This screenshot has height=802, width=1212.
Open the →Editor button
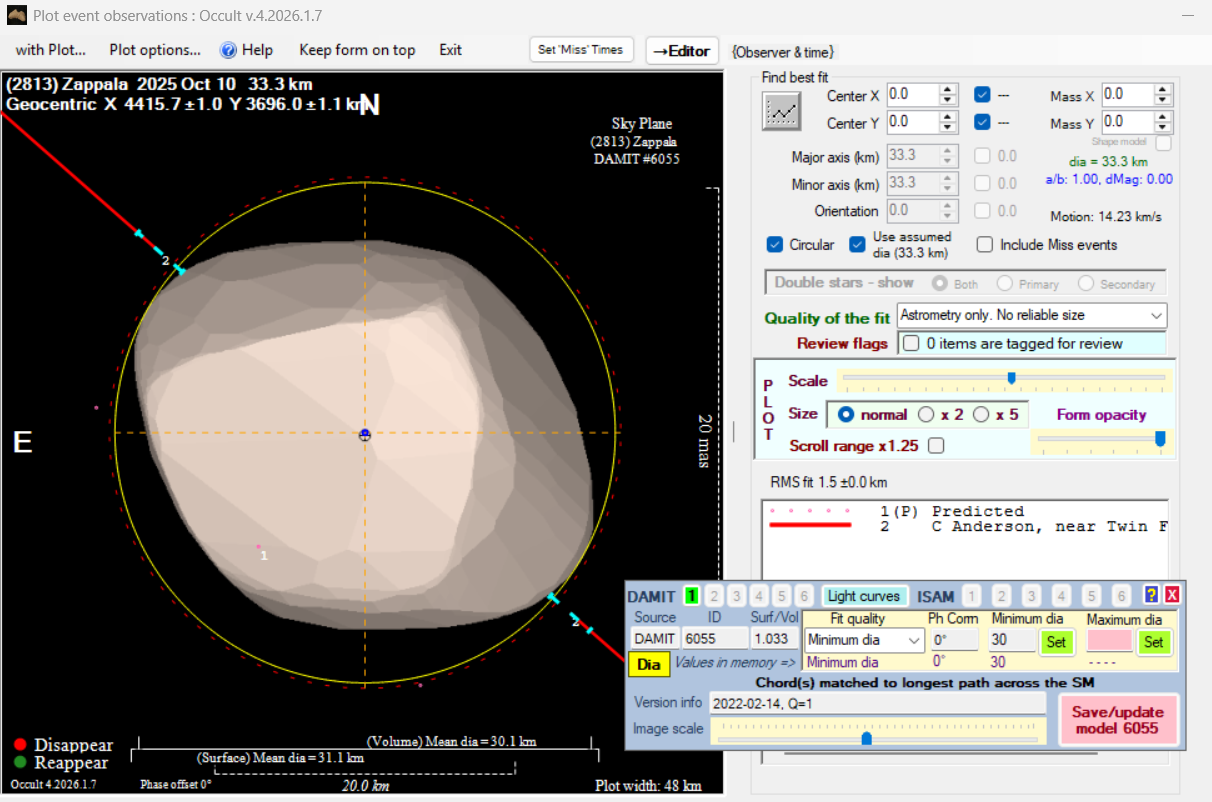pos(682,51)
